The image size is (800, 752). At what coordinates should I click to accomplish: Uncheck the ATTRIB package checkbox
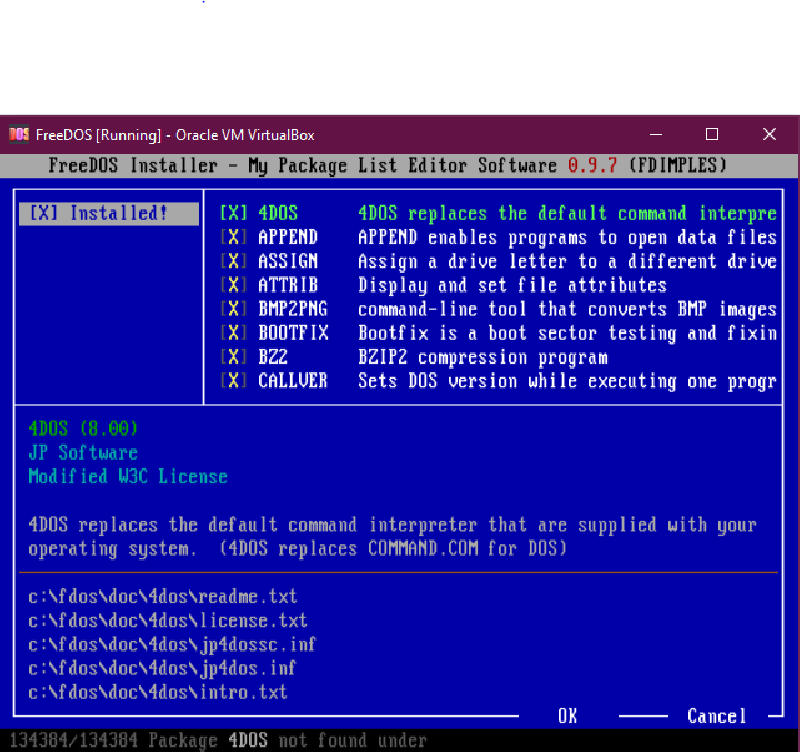coord(233,285)
